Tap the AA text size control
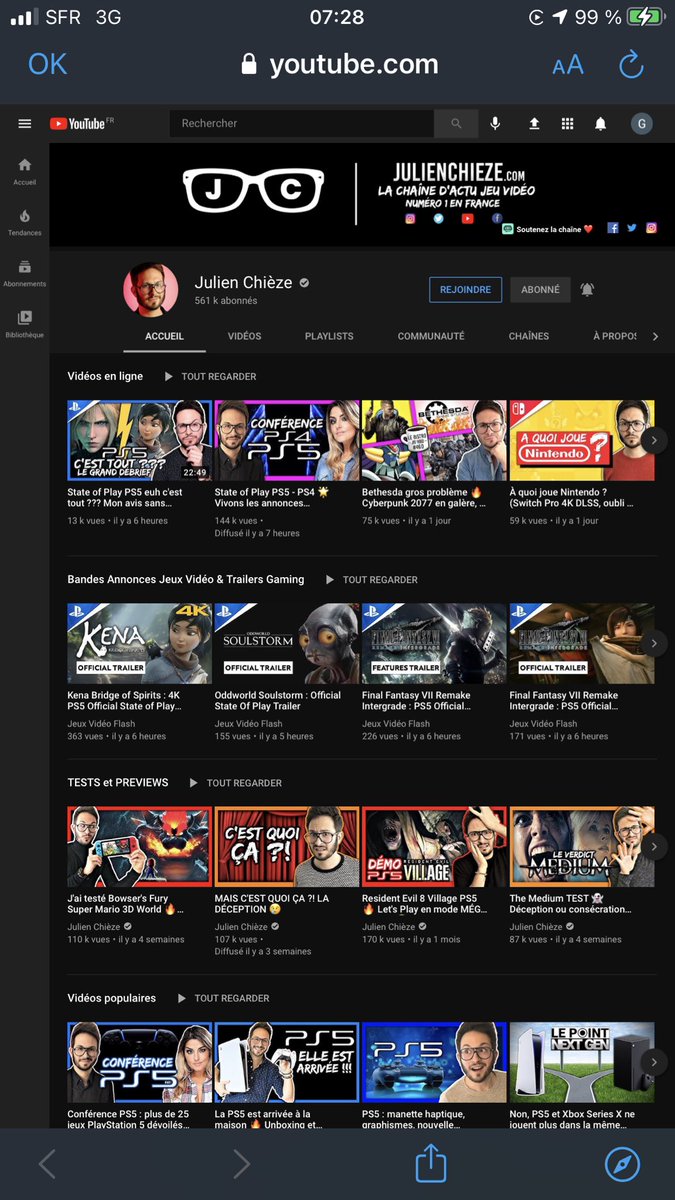This screenshot has width=675, height=1200. pos(567,66)
